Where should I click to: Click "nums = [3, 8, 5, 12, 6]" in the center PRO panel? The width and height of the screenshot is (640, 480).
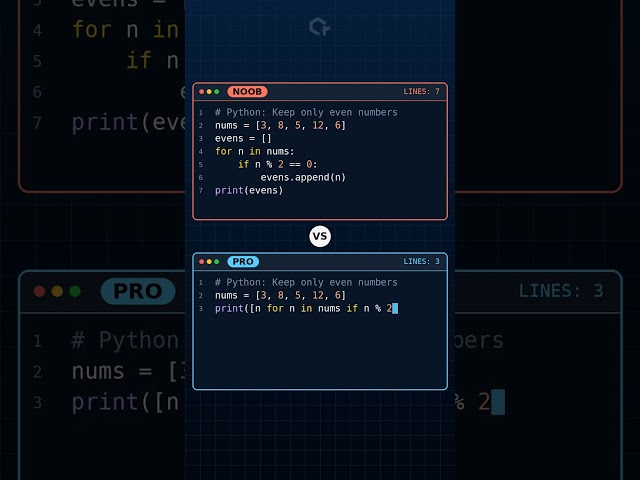(280, 296)
